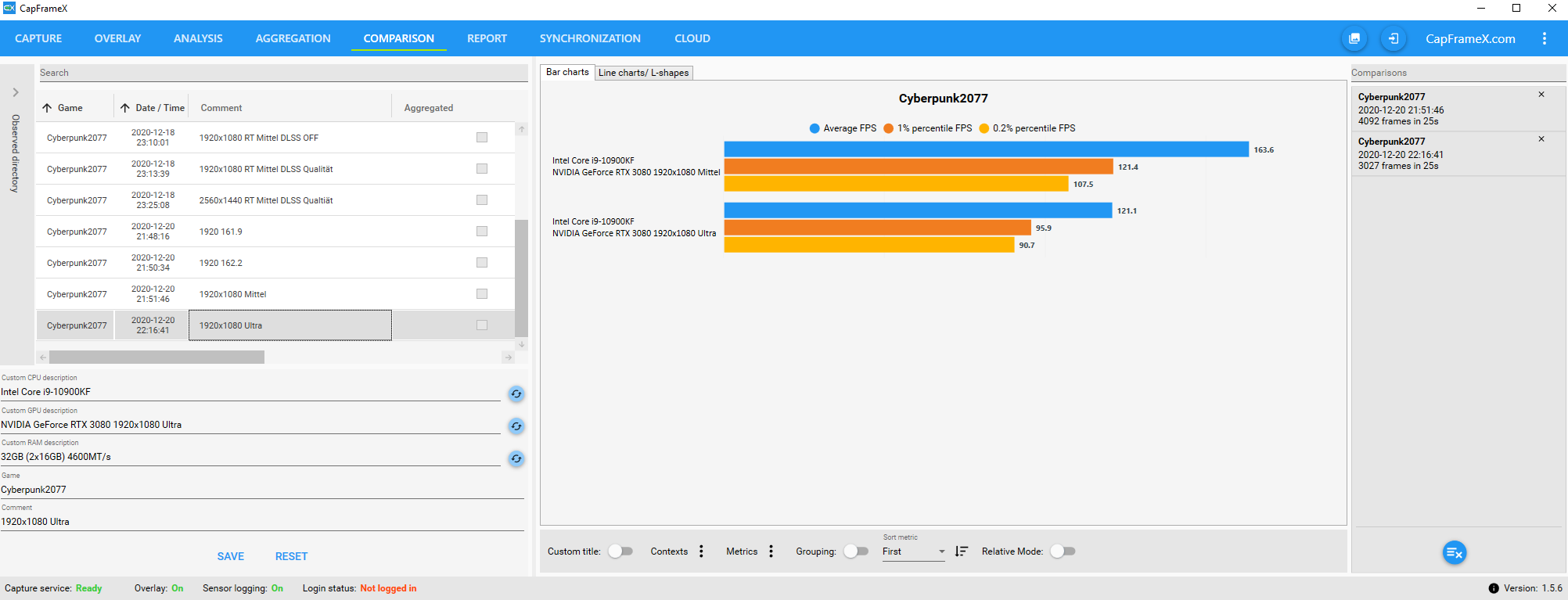Viewport: 1568px width, 600px height.
Task: Sort records by Date / Time arrow
Action: pyautogui.click(x=125, y=108)
